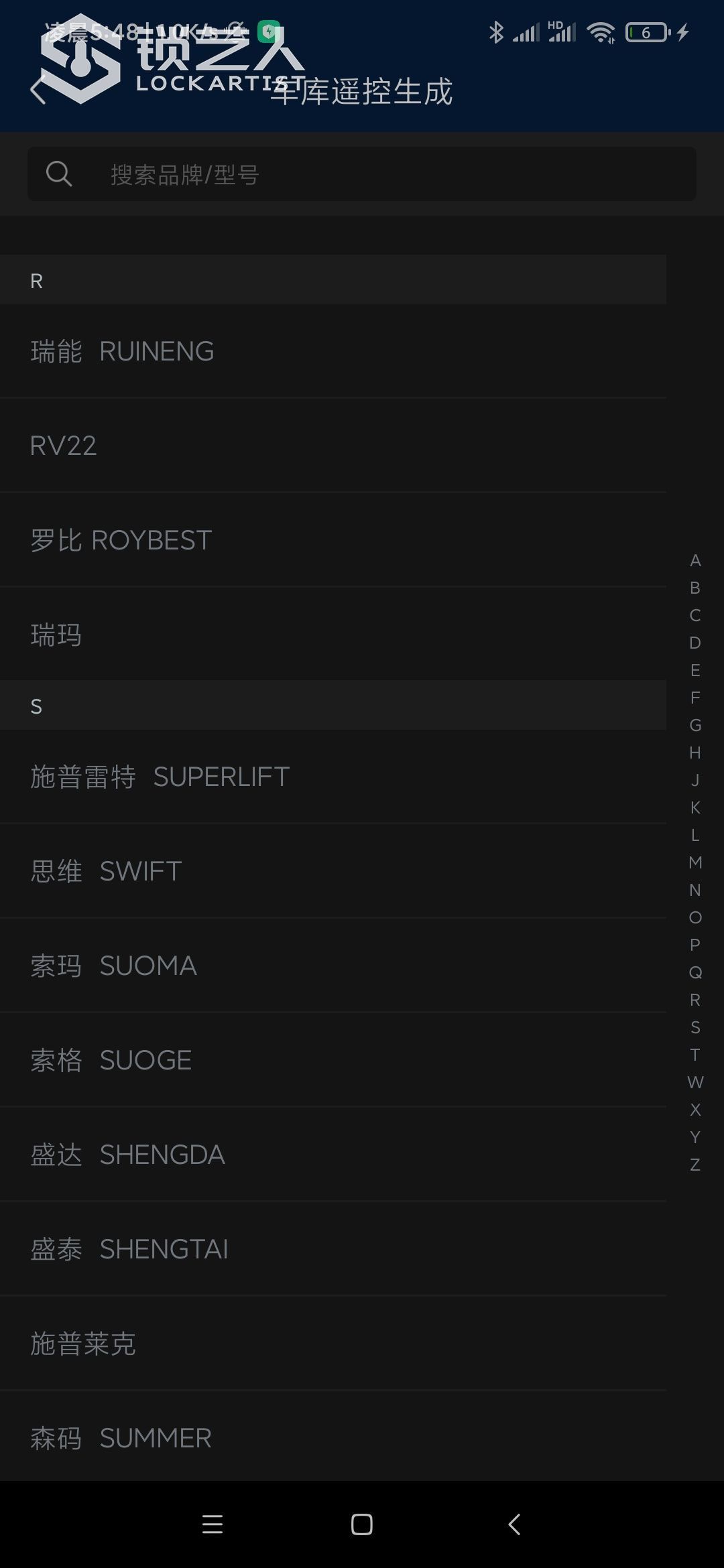
Task: Tap the Android navigation back button
Action: tap(514, 1524)
